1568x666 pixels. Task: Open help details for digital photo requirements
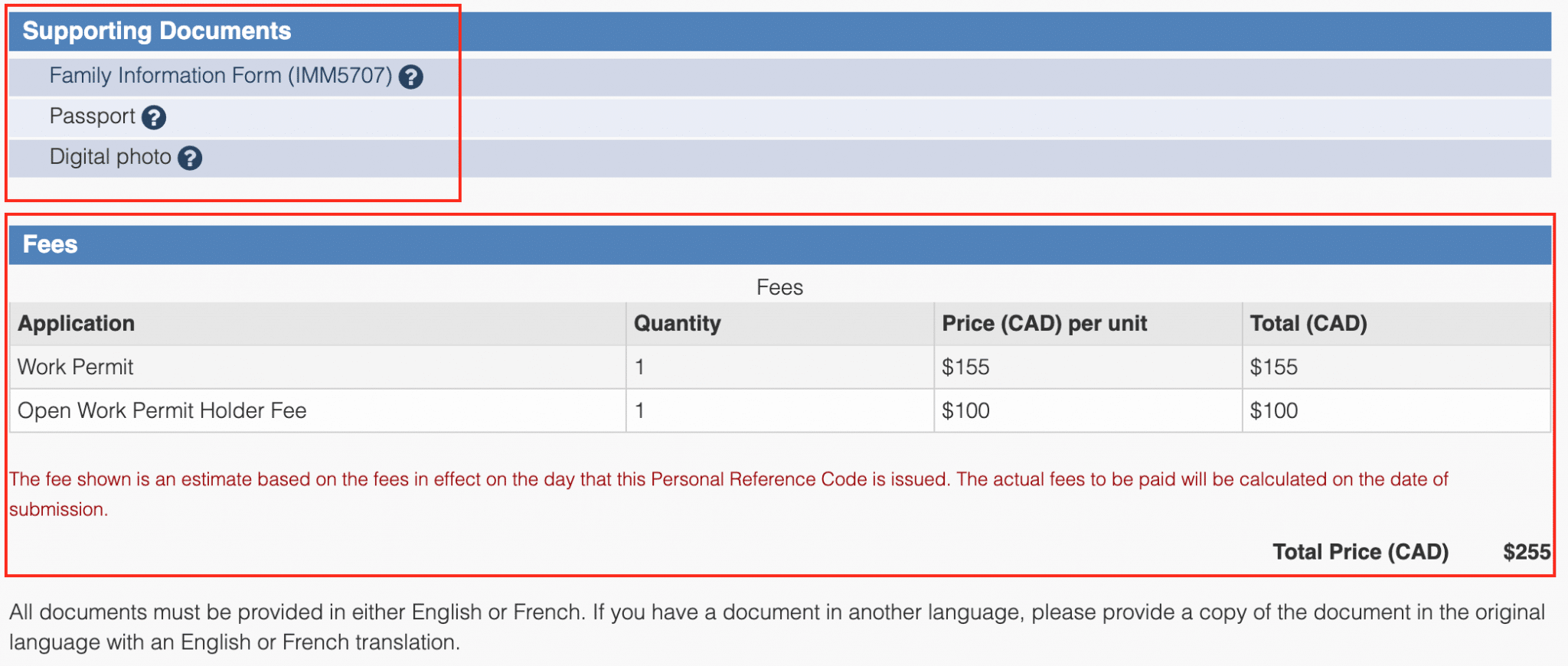coord(190,158)
